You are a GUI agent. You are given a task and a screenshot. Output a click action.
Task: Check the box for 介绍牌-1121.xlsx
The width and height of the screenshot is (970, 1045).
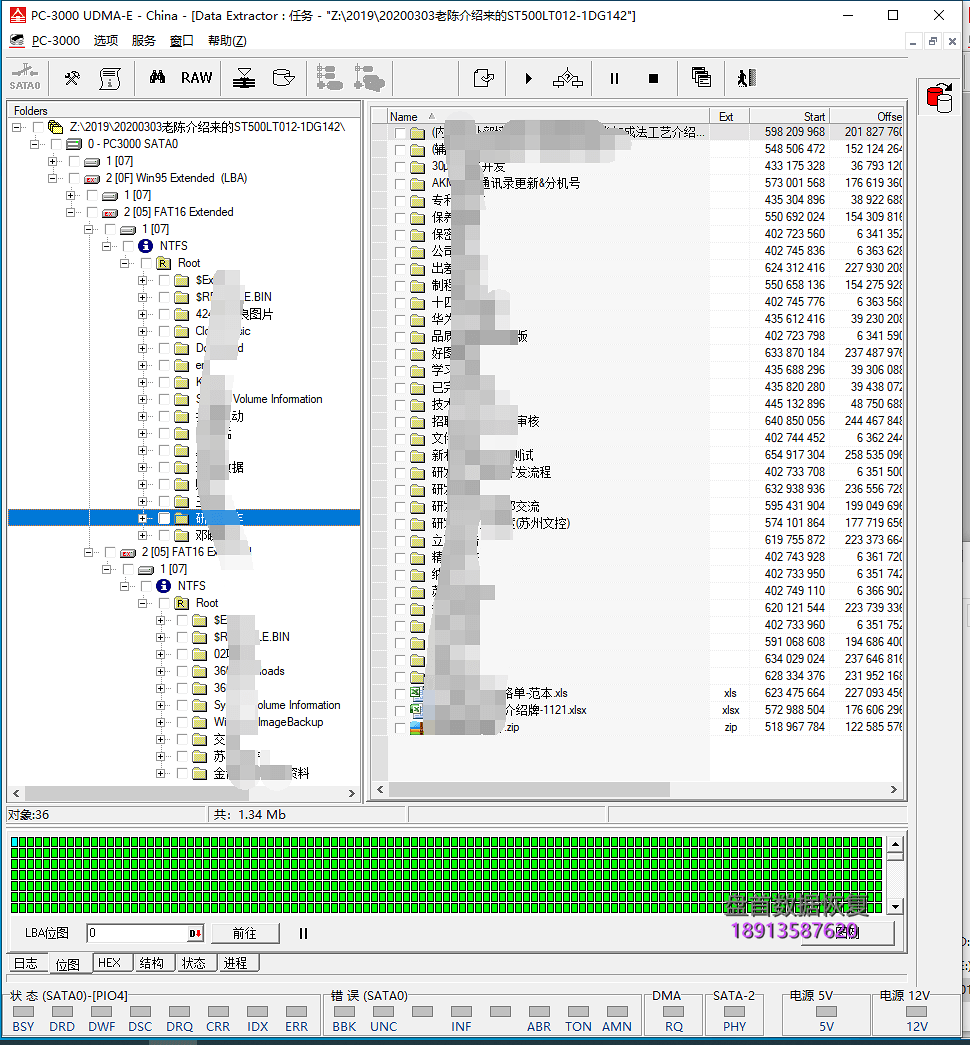[400, 710]
